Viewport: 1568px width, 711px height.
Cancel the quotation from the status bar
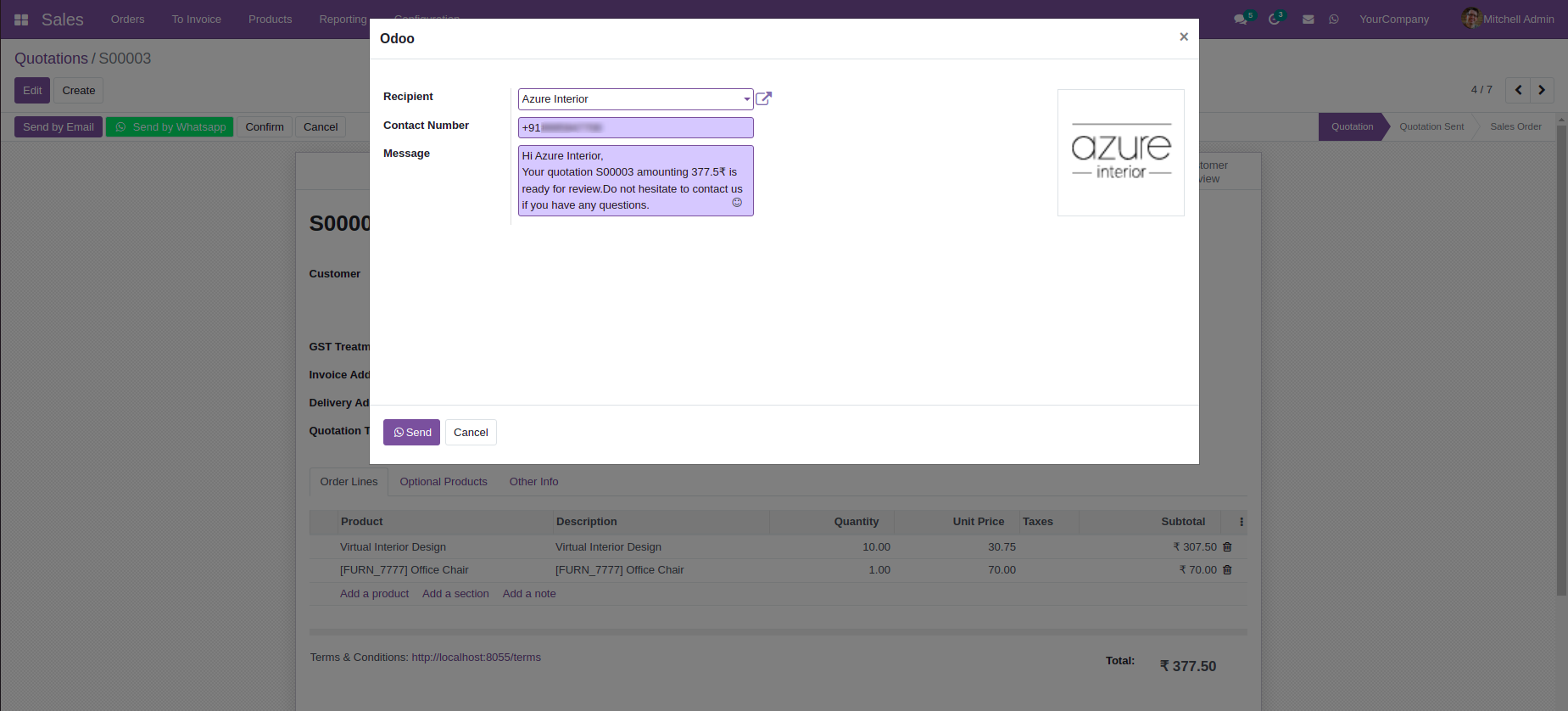[x=321, y=127]
